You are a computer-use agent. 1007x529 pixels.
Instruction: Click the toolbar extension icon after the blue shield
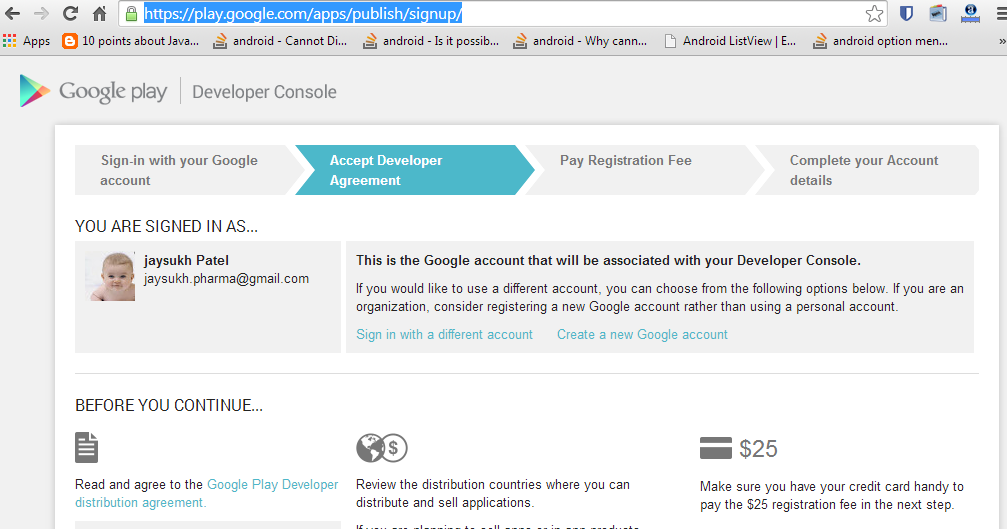tap(938, 13)
